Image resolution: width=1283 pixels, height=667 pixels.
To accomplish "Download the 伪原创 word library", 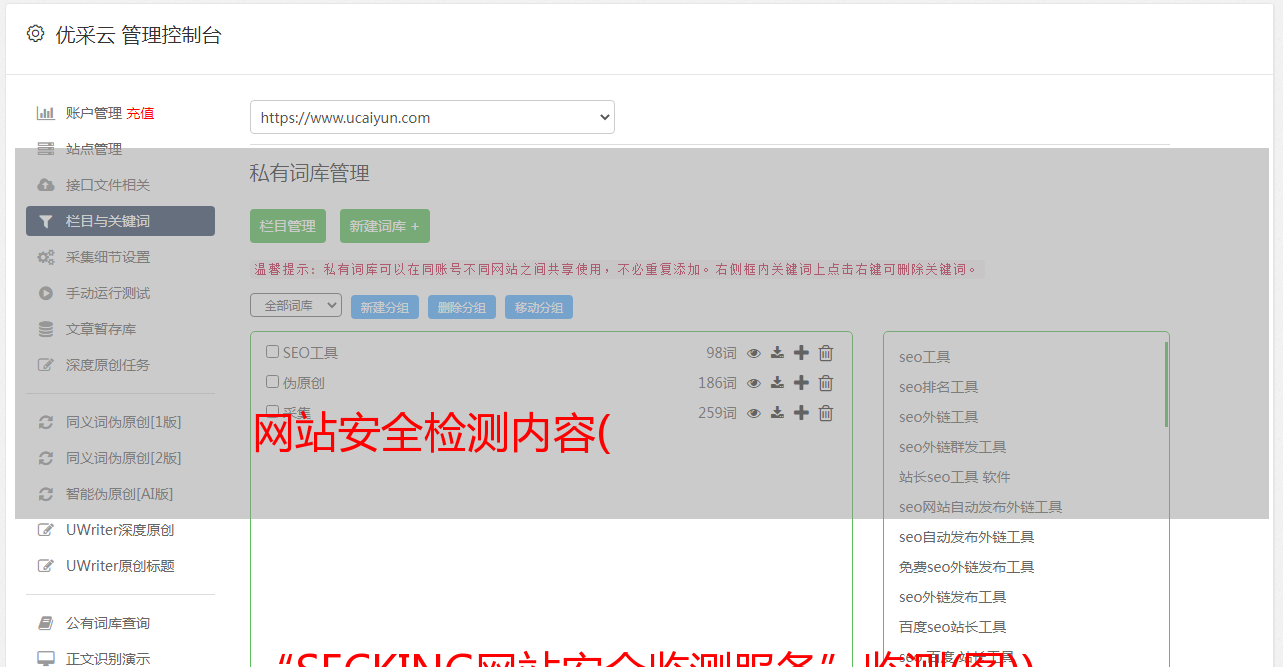I will coord(777,383).
